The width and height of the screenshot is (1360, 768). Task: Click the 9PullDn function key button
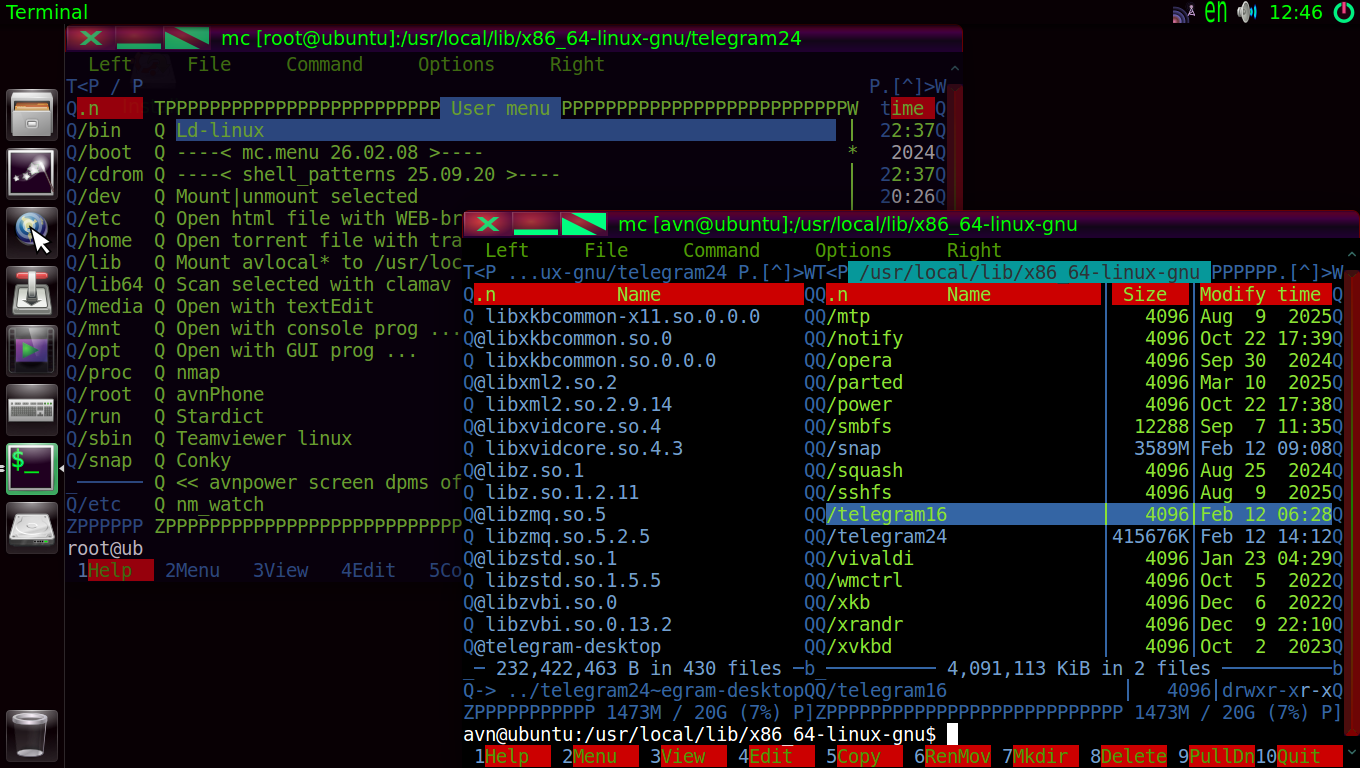click(1216, 756)
